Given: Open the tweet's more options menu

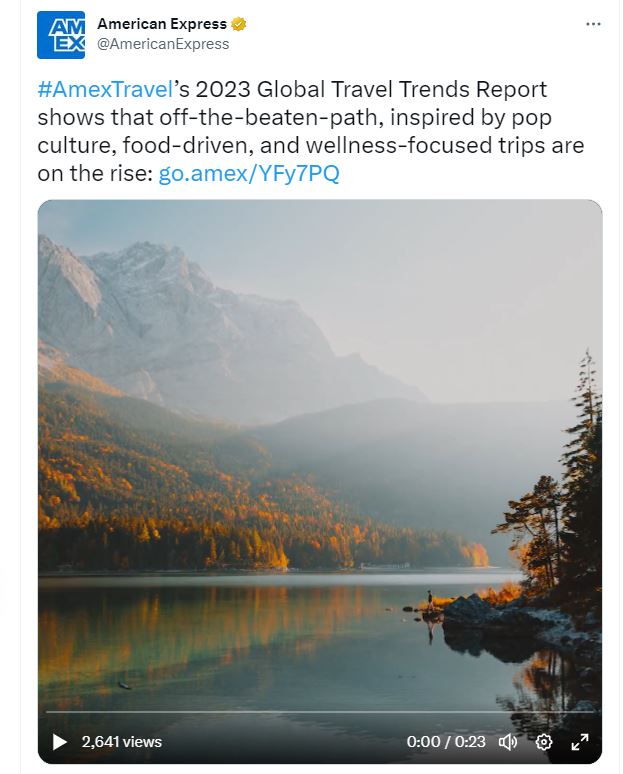Looking at the screenshot, I should 593,23.
